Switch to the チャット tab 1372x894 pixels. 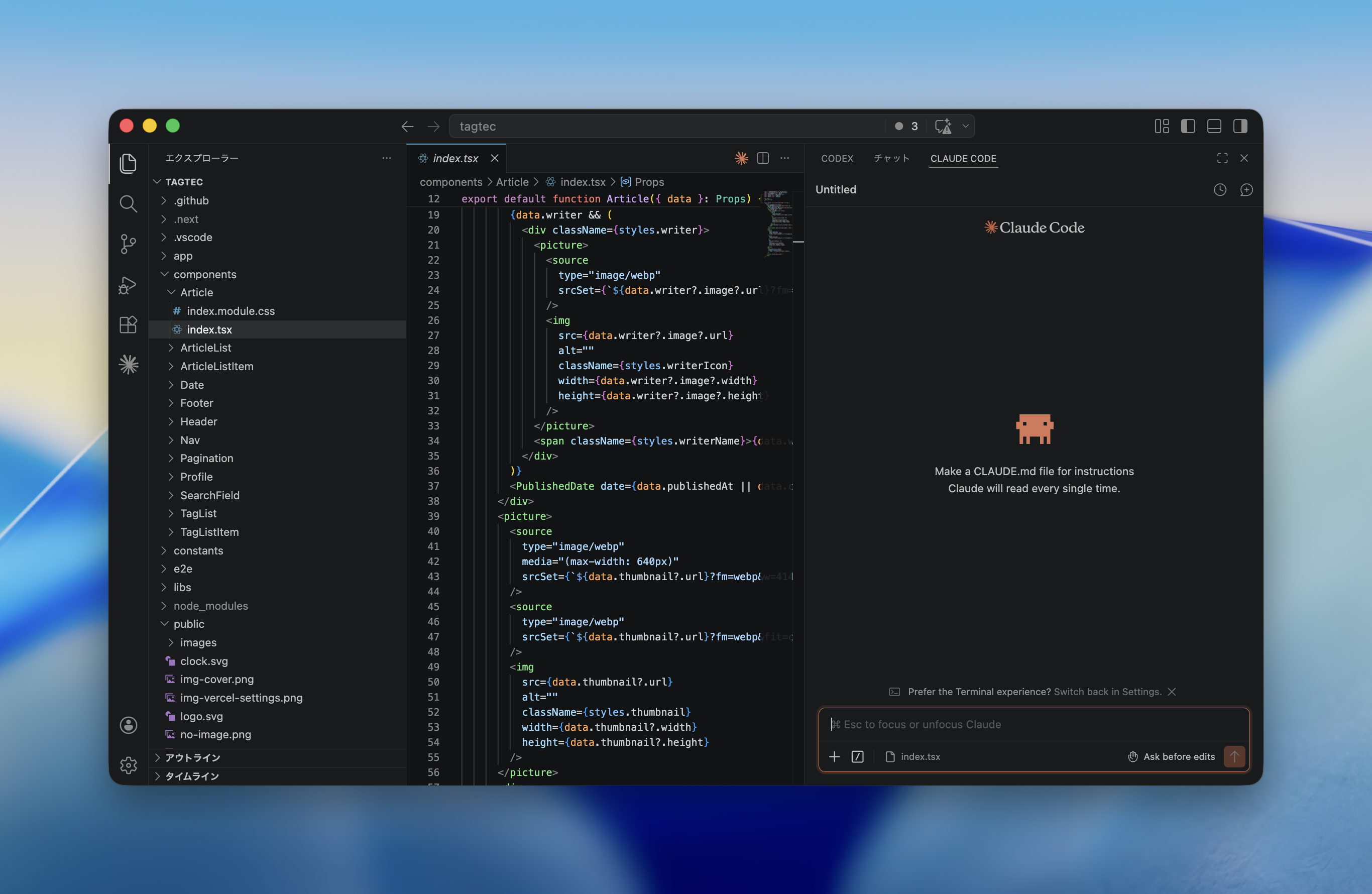[x=891, y=158]
